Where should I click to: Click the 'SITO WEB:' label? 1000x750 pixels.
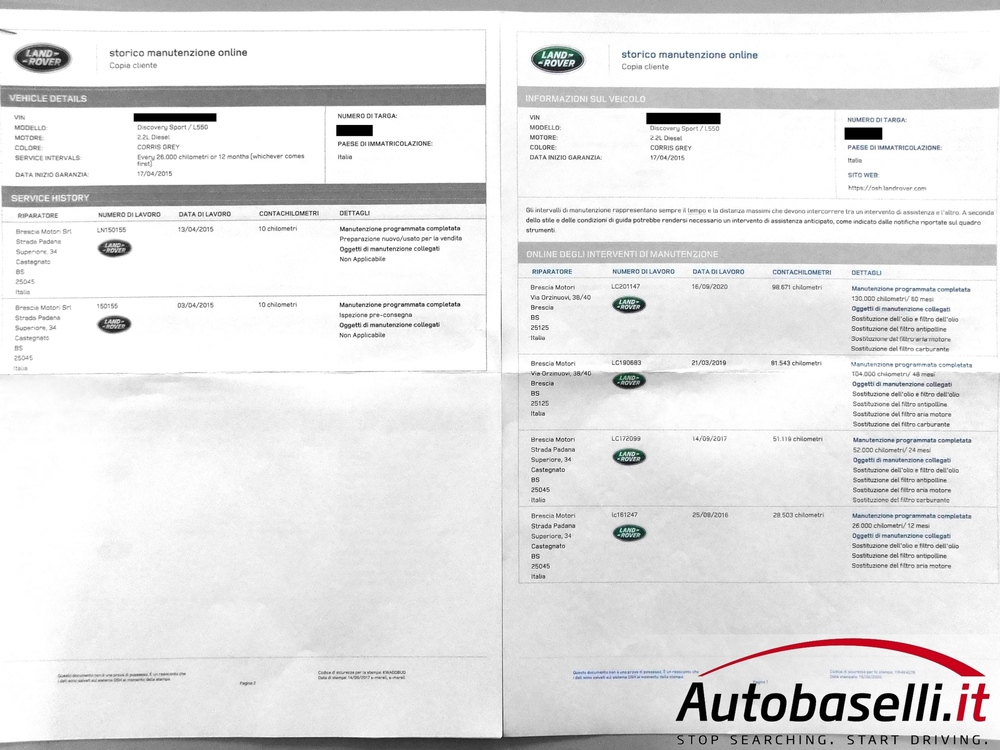(x=863, y=175)
